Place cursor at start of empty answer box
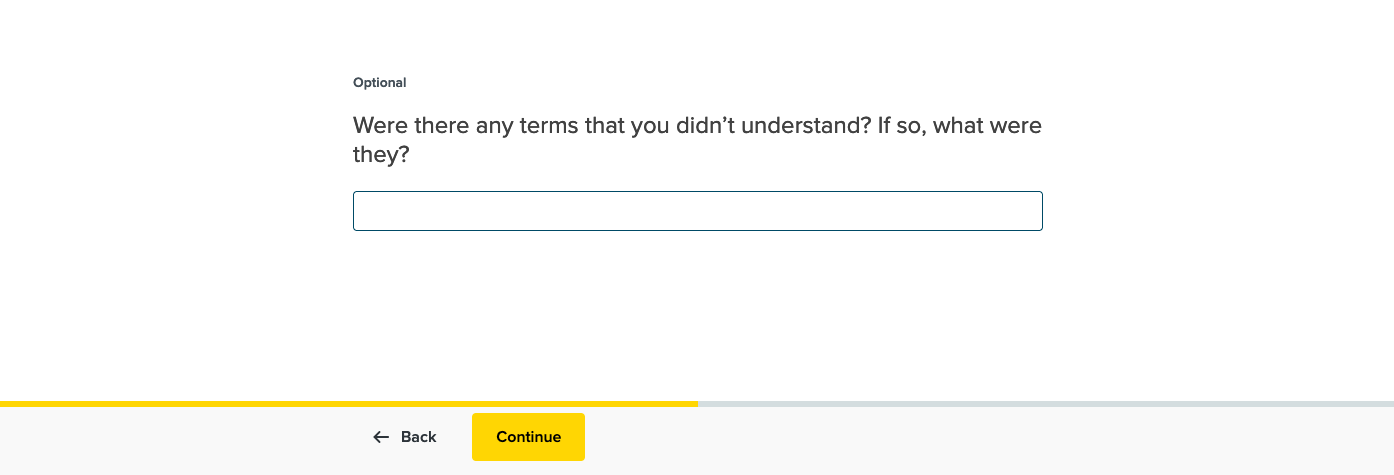Screen dimensions: 1394x475 point(364,211)
